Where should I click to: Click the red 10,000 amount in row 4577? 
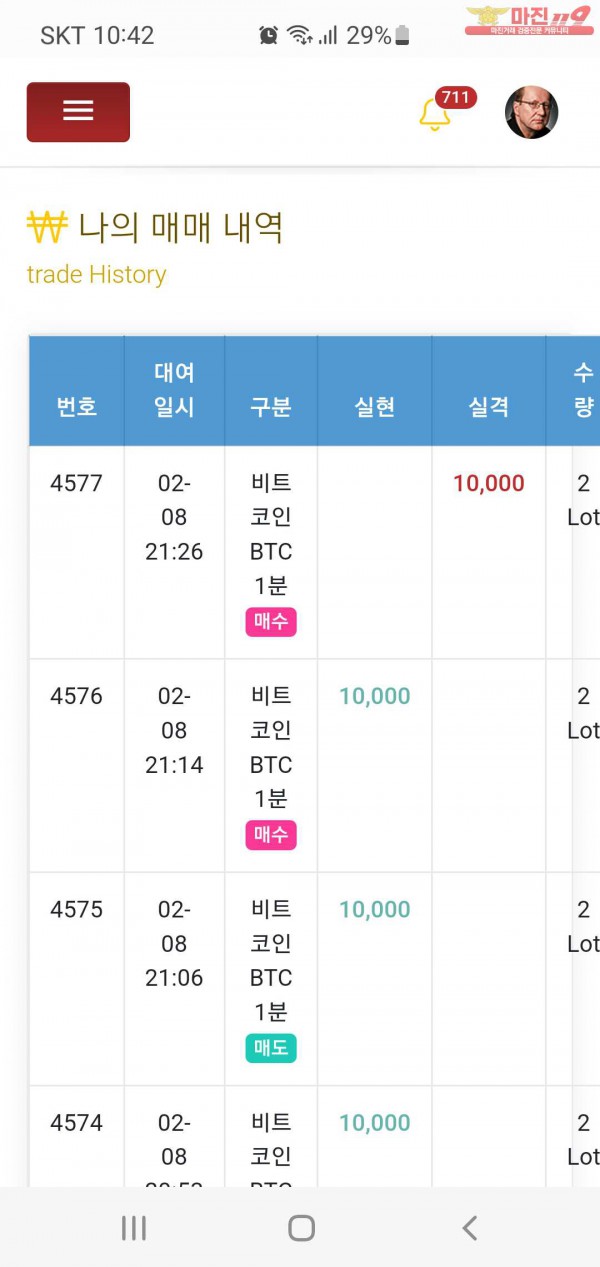[488, 483]
